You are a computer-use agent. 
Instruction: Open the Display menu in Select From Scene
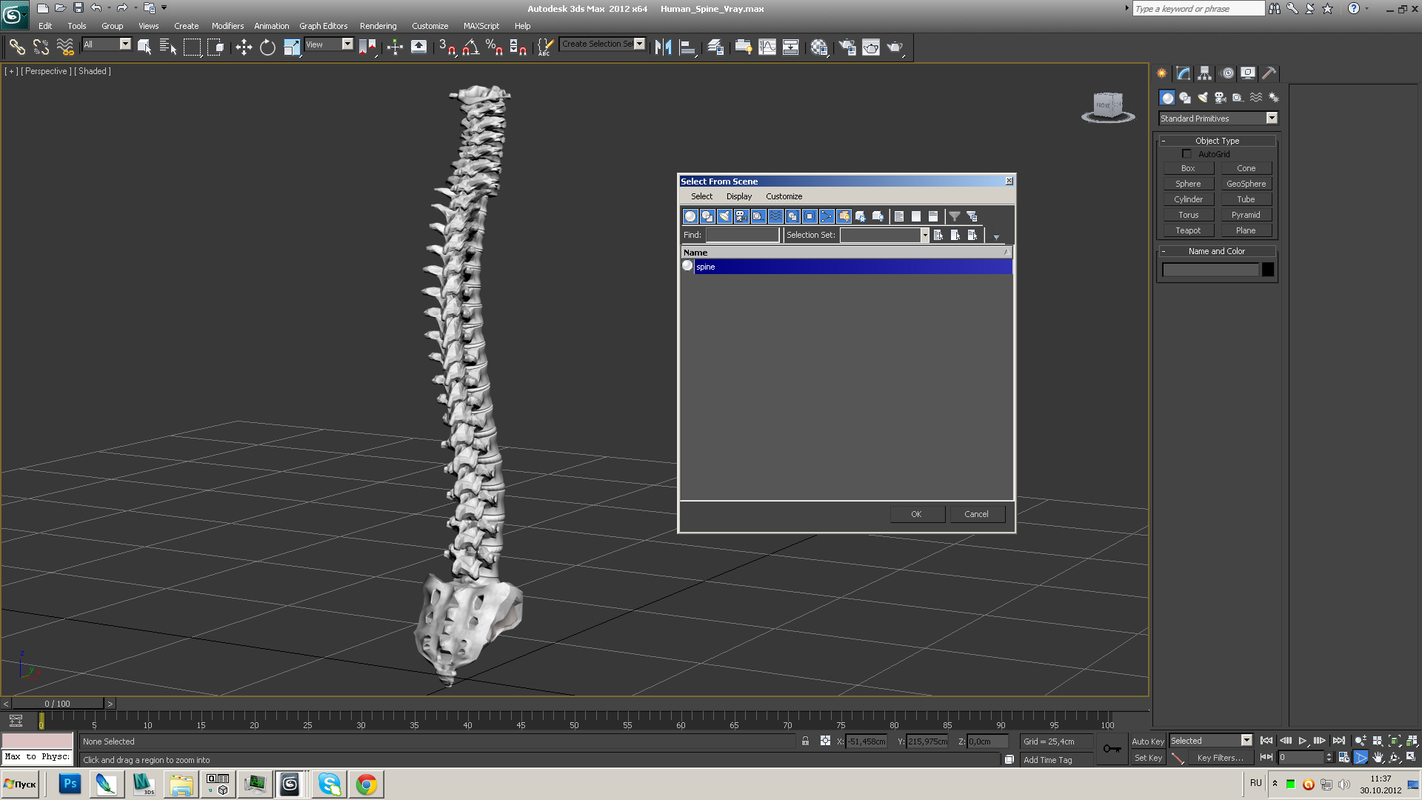pyautogui.click(x=739, y=196)
